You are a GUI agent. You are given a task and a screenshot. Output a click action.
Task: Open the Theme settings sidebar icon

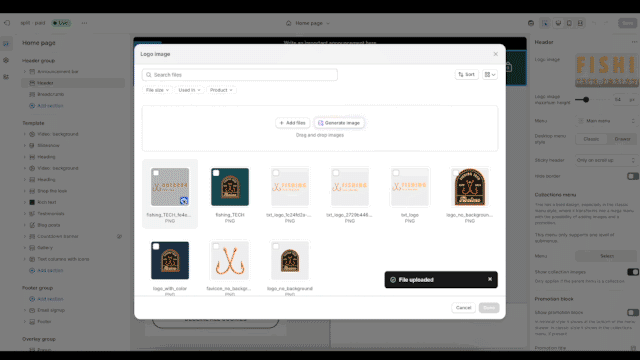coord(6,60)
